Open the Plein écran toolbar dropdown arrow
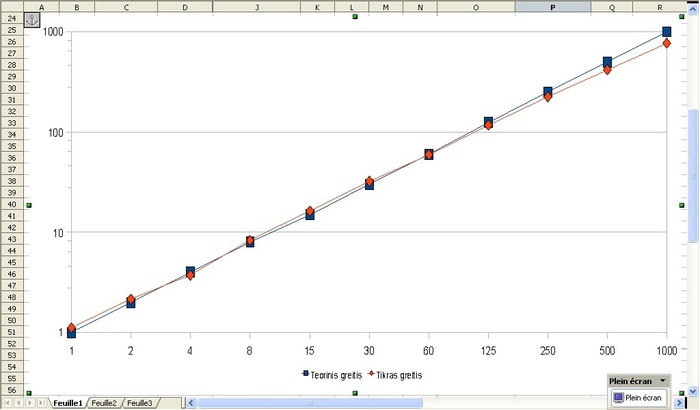The image size is (700, 410). (x=662, y=381)
